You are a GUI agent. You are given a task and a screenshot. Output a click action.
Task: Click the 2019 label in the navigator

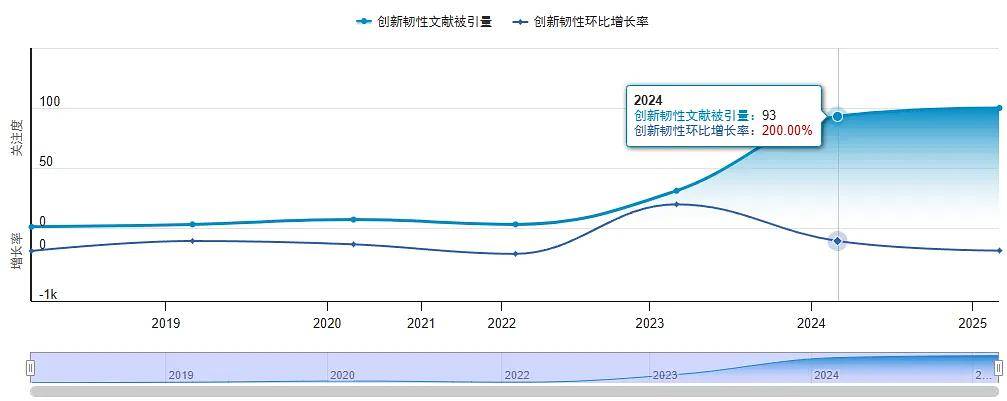[x=180, y=375]
